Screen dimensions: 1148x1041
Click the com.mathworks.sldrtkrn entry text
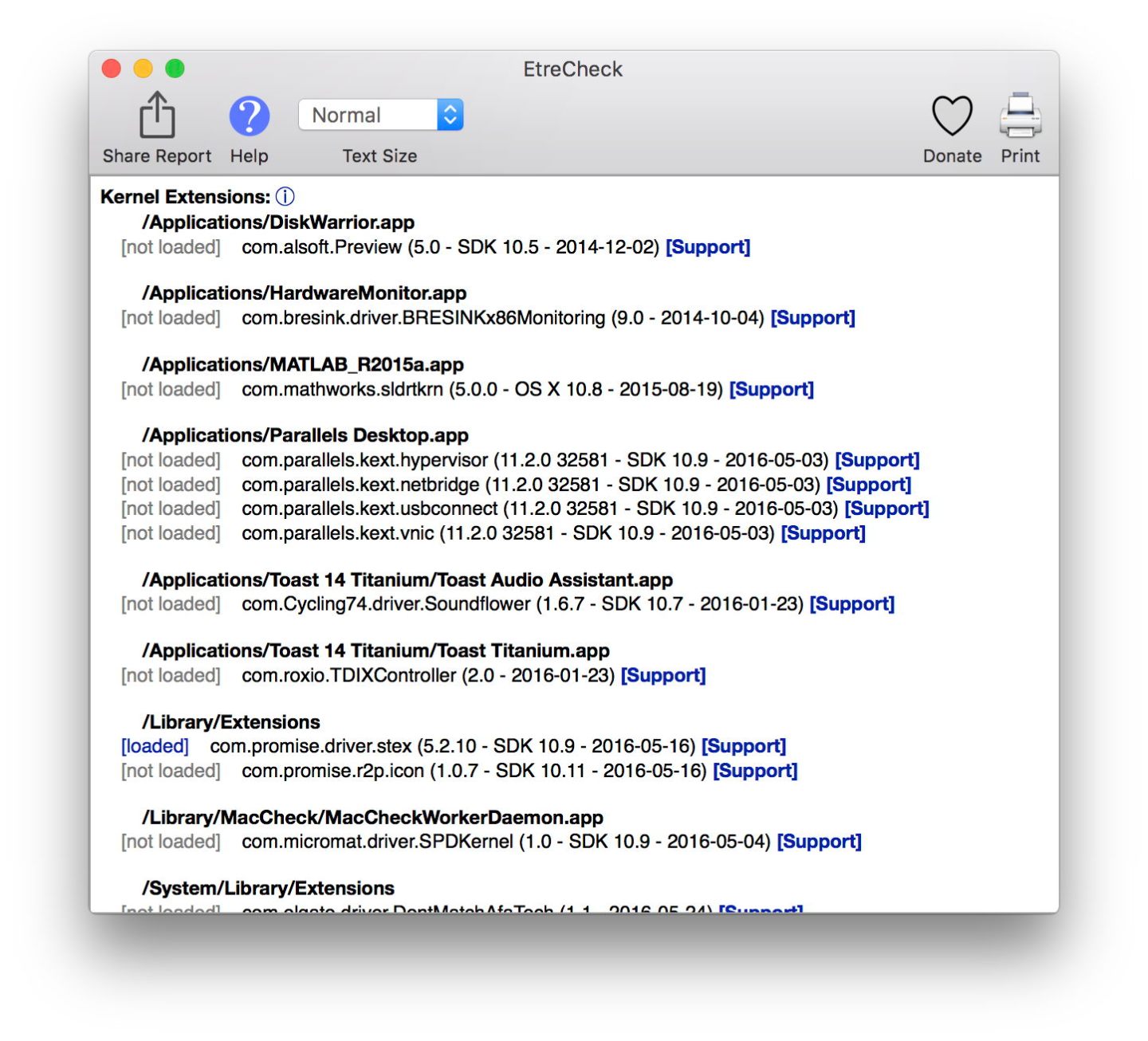tap(482, 390)
